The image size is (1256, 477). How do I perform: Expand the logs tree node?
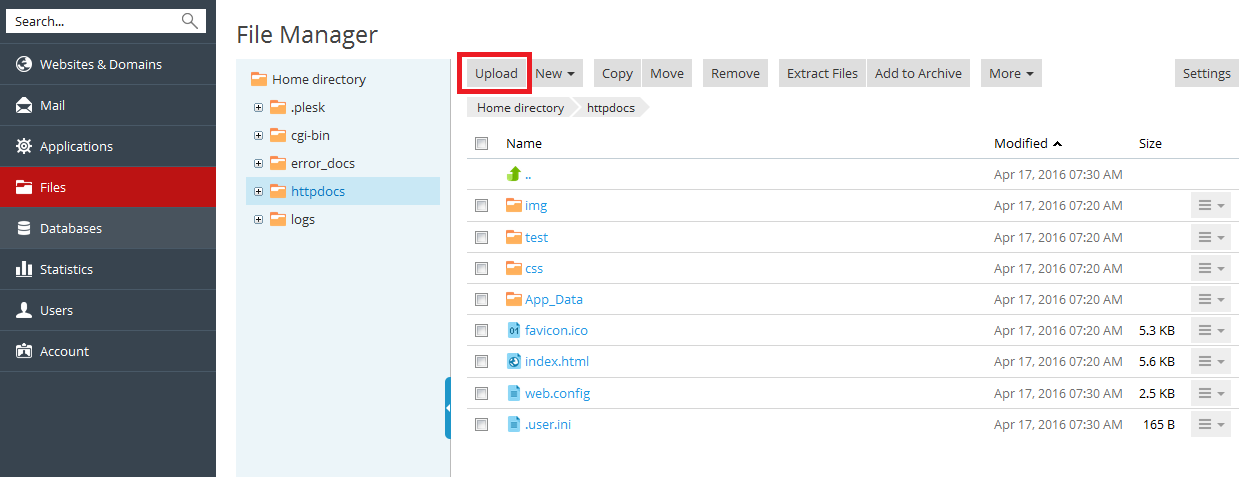pos(258,219)
